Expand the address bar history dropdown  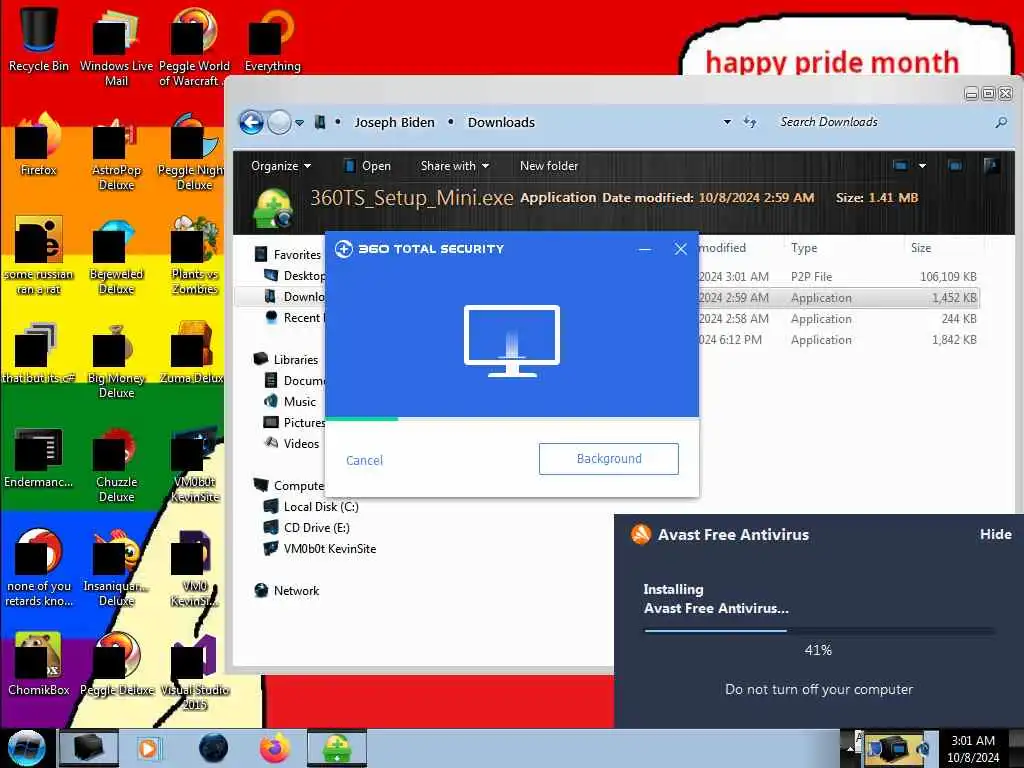coord(727,122)
